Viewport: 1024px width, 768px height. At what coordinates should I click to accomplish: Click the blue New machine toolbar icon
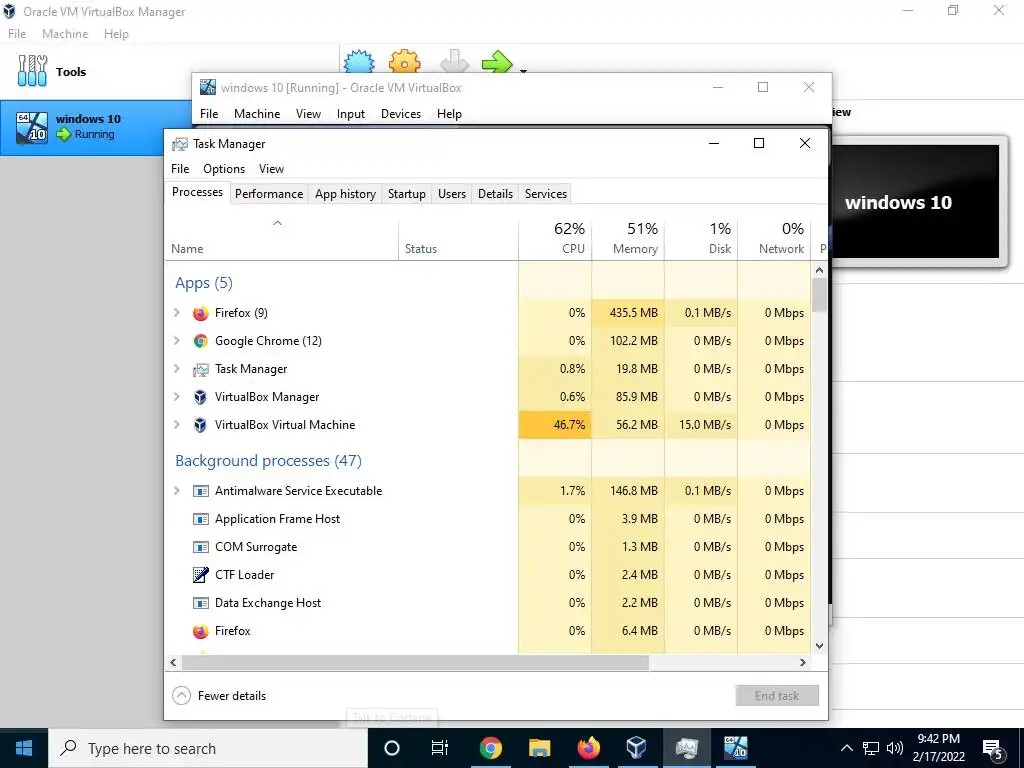pyautogui.click(x=359, y=61)
